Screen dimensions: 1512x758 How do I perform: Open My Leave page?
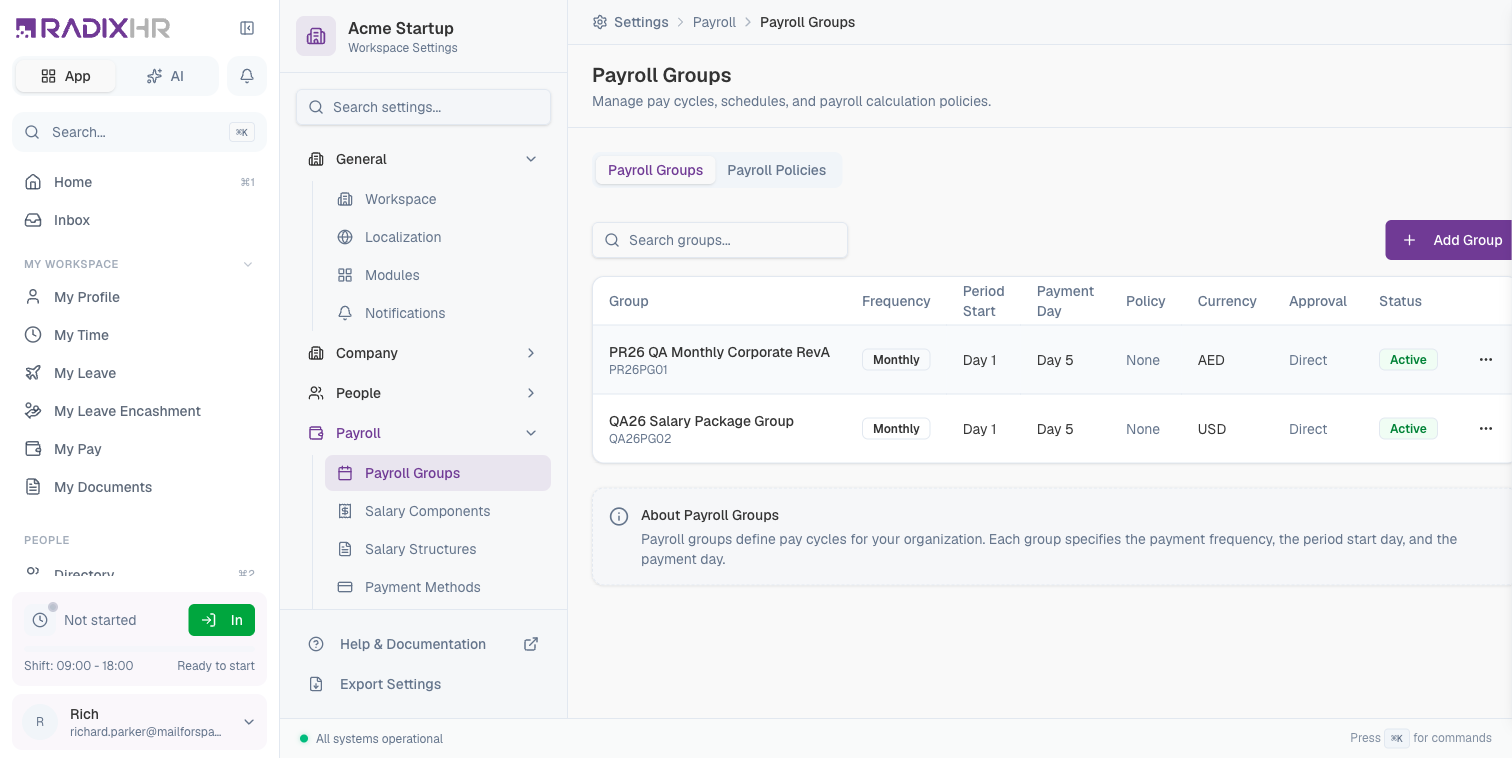click(139, 373)
